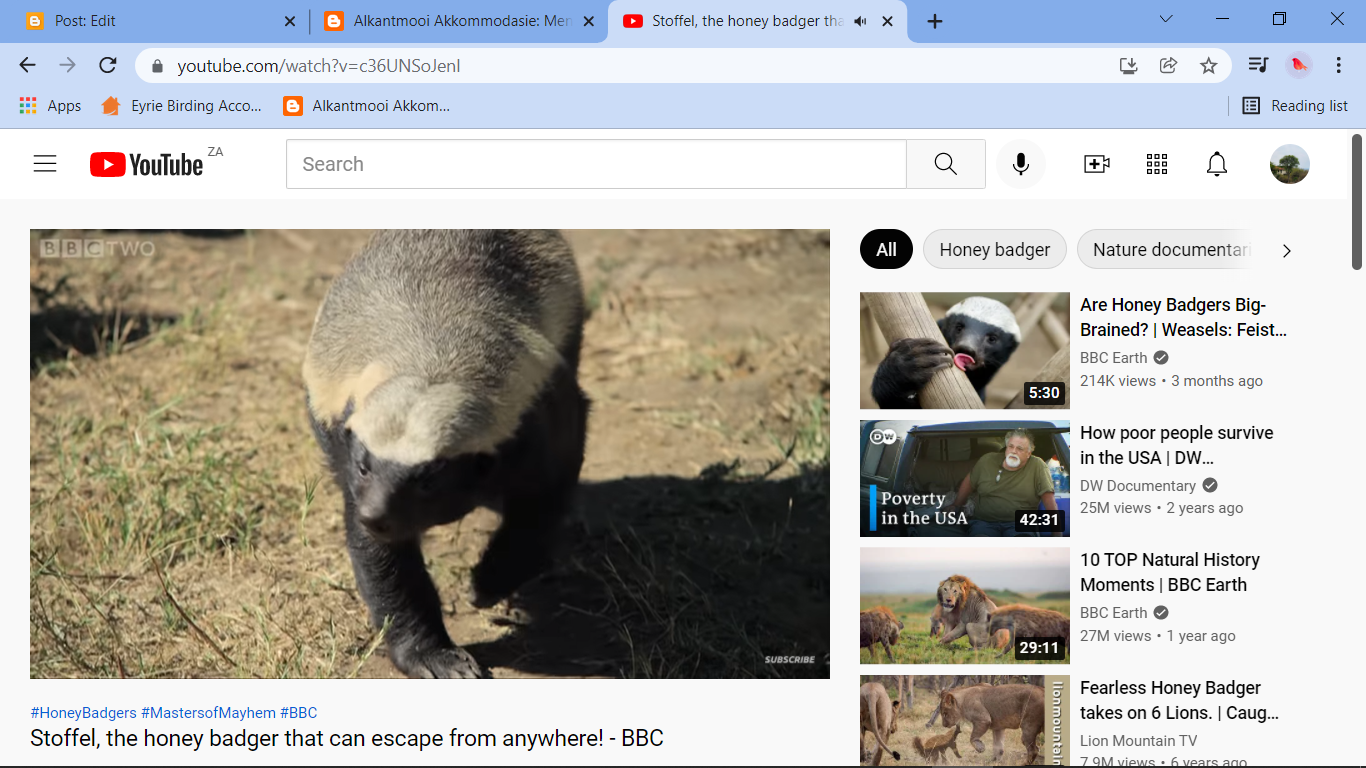Open the account avatar menu
This screenshot has width=1366, height=768.
pyautogui.click(x=1290, y=164)
